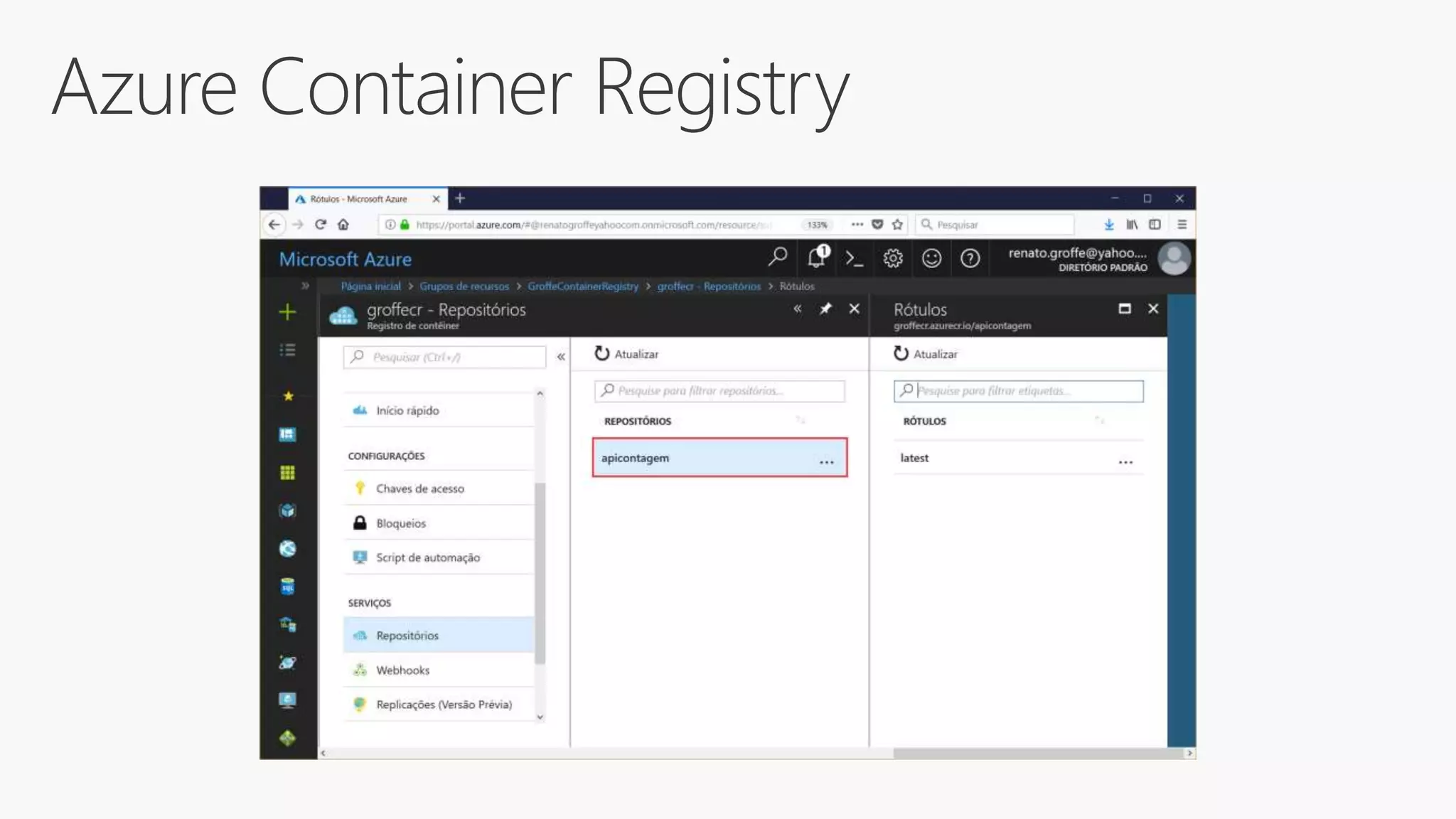Click the Azure Cosmos DB planet icon
1456x819 pixels.
pyautogui.click(x=287, y=663)
